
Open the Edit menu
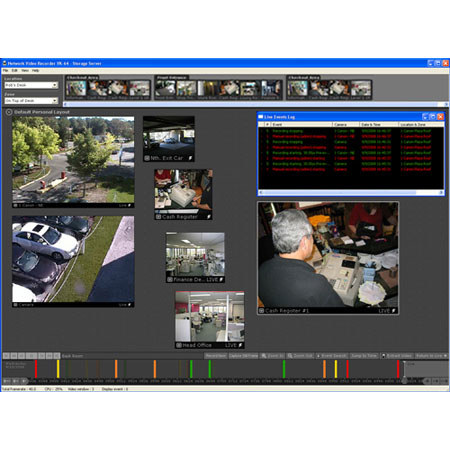15,71
